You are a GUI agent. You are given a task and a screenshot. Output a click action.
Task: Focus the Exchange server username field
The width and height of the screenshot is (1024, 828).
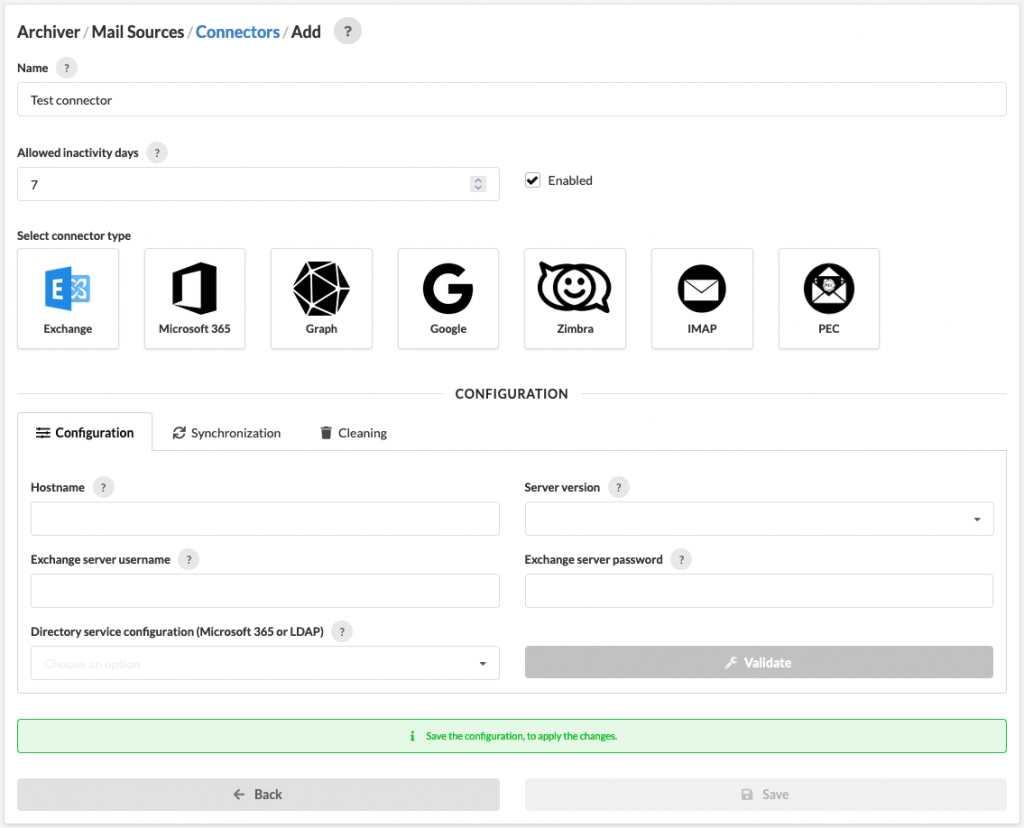tap(265, 591)
